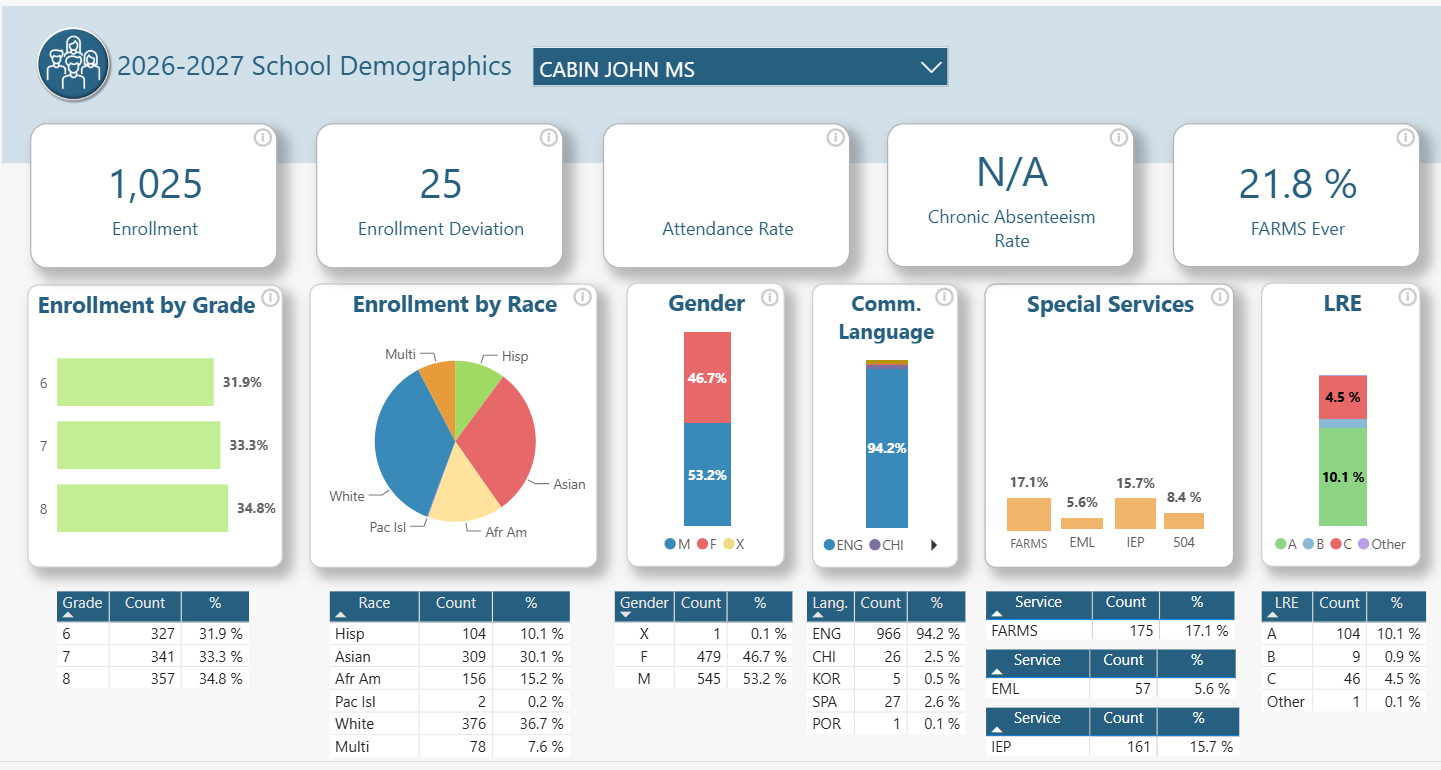
Task: Click the grade 8 enrollment bar
Action: (x=142, y=508)
